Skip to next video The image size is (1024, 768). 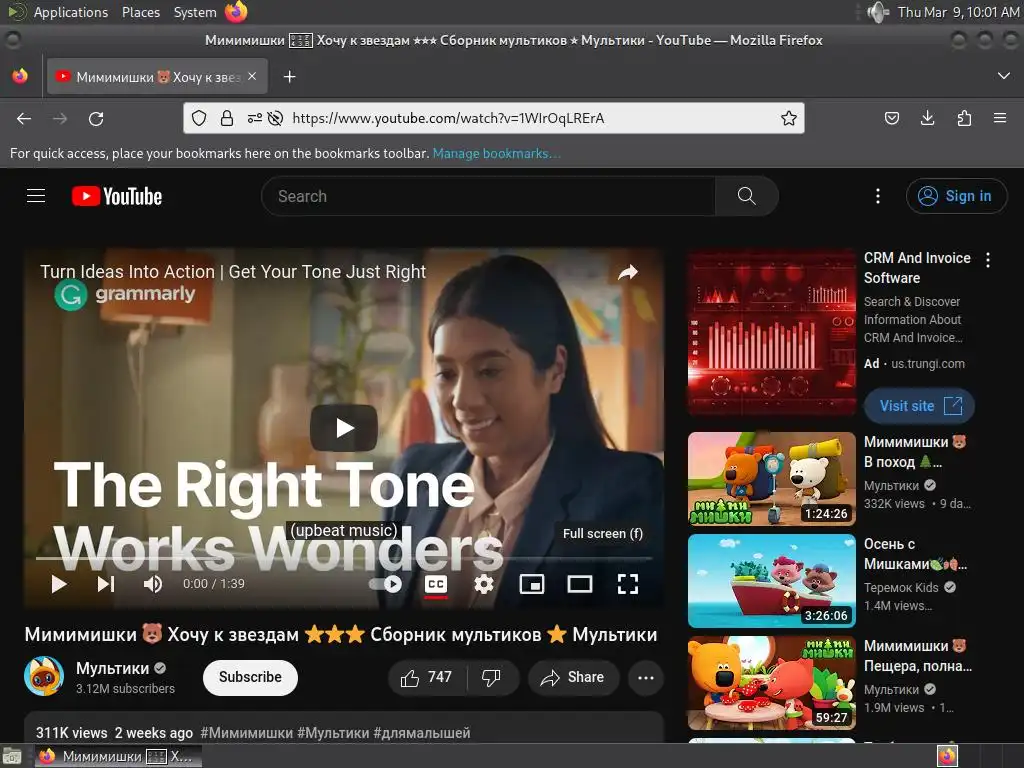pyautogui.click(x=106, y=584)
